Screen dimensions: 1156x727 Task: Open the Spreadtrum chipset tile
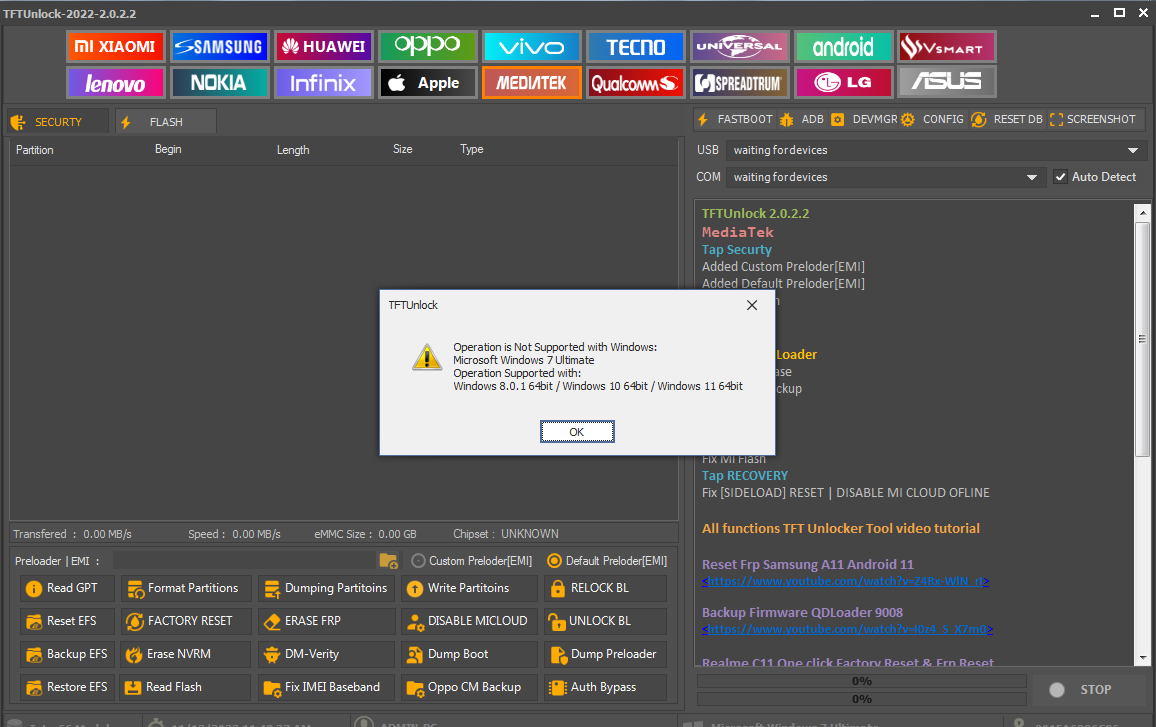740,83
